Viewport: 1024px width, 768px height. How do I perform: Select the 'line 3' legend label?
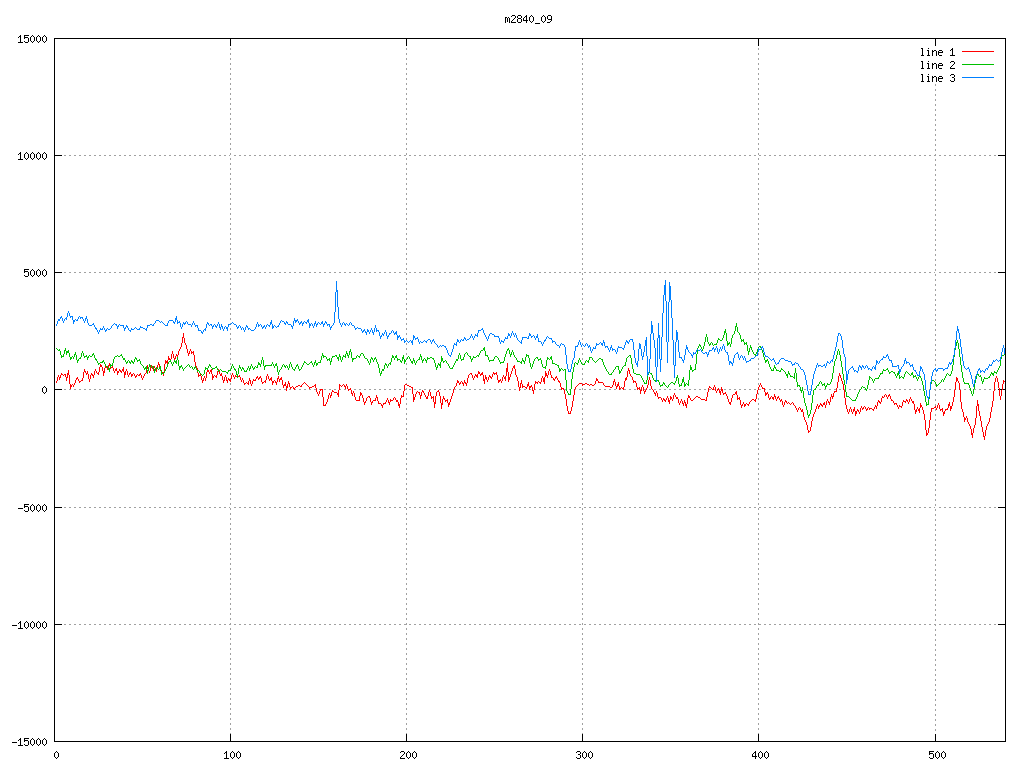point(937,78)
